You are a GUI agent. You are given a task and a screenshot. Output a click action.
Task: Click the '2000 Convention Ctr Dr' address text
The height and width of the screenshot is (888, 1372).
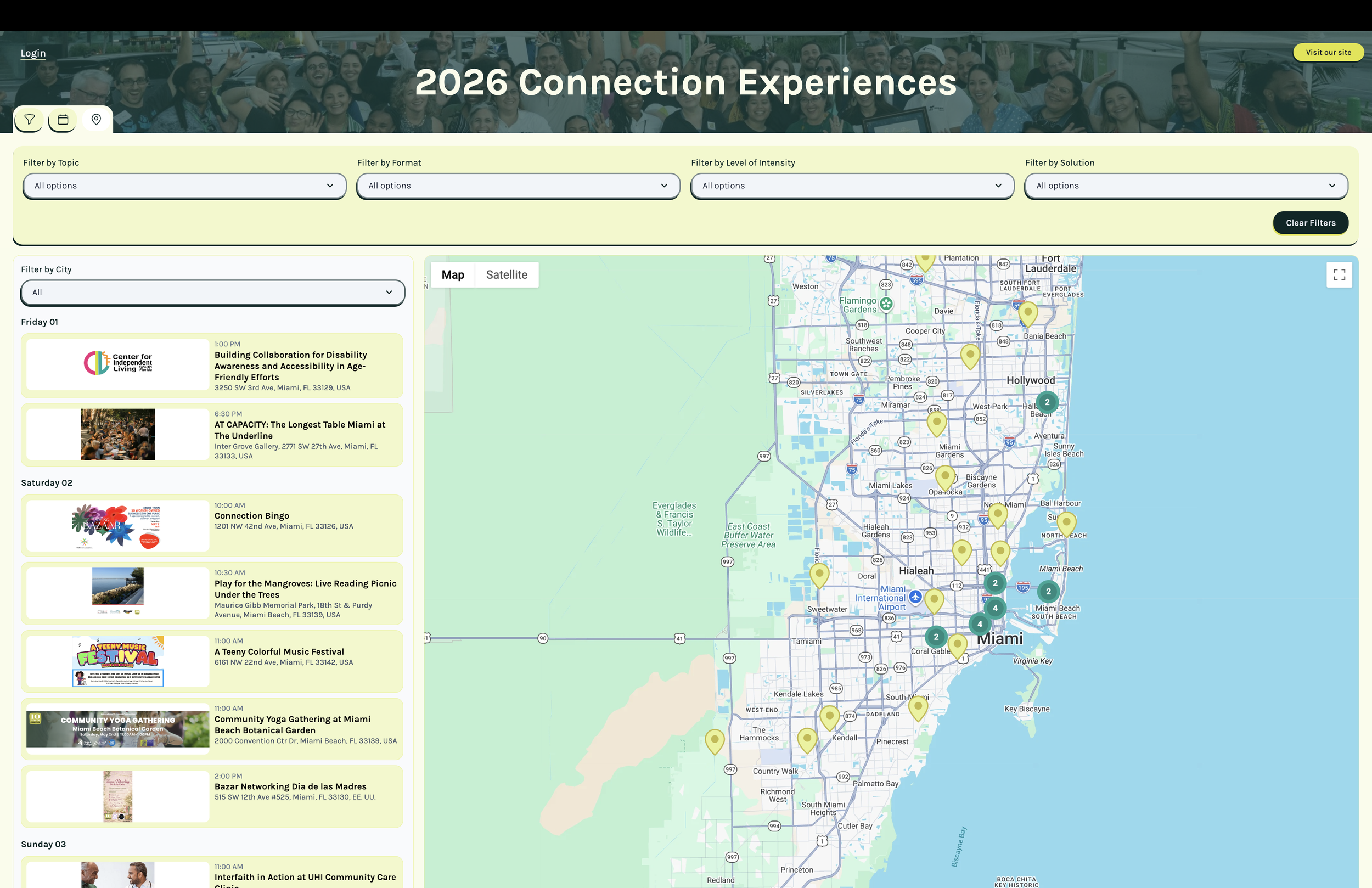point(306,741)
